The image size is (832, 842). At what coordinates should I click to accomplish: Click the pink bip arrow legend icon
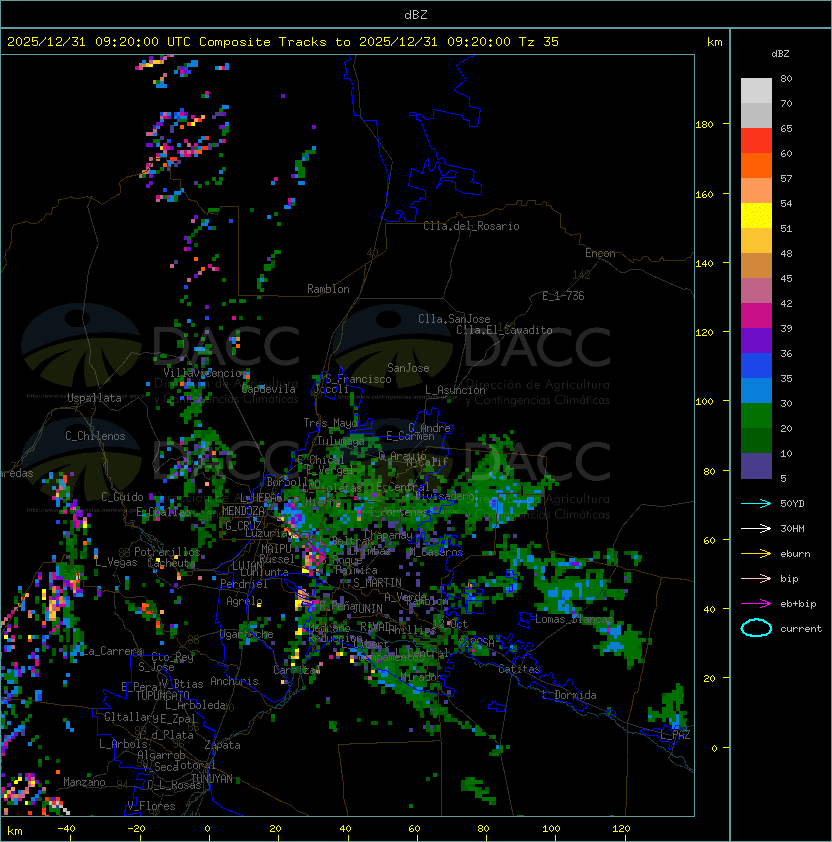(756, 579)
